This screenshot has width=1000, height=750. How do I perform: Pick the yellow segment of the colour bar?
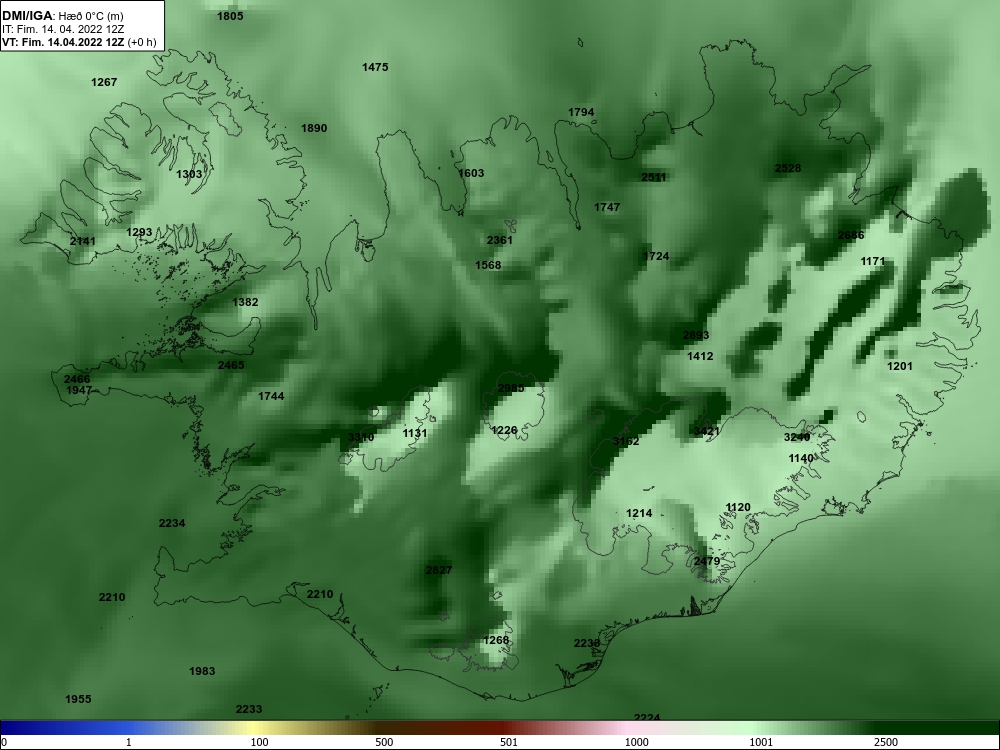[x=255, y=728]
